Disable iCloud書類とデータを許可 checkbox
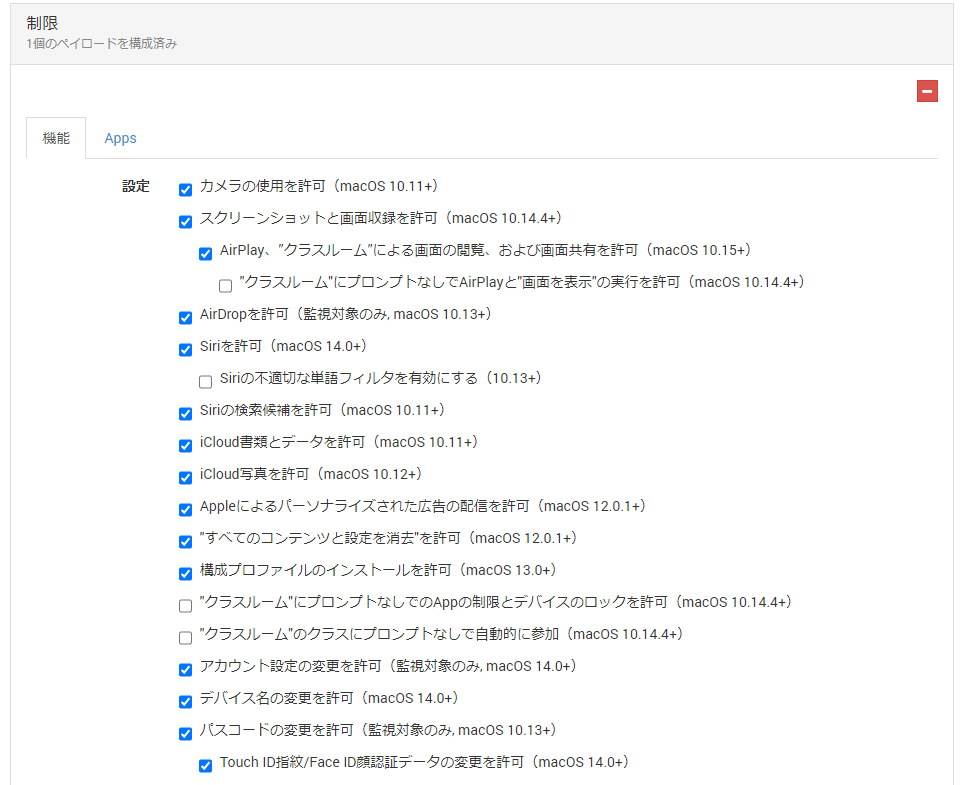Viewport: 963px width, 785px height. (185, 446)
